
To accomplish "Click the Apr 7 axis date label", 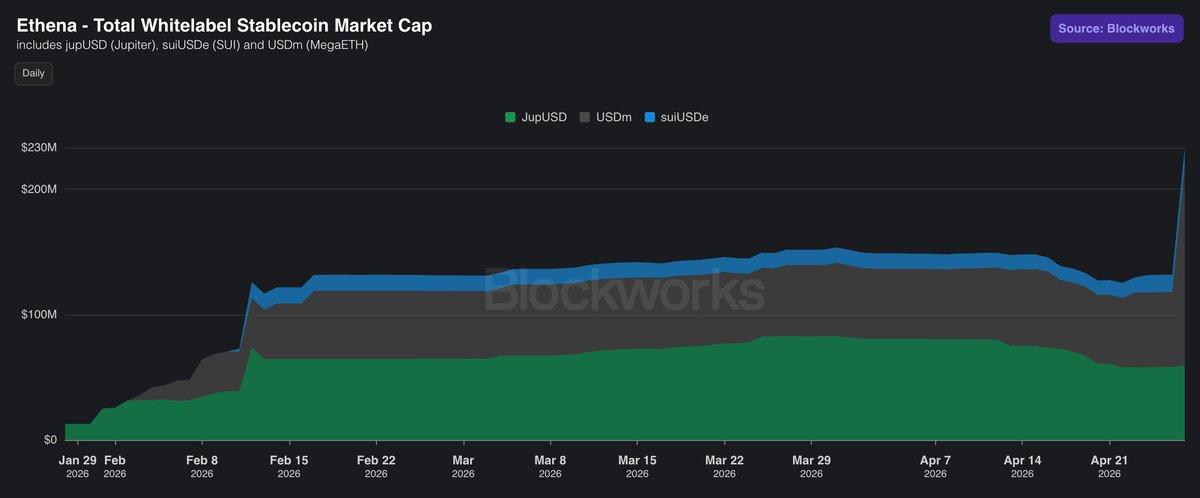I will point(935,466).
